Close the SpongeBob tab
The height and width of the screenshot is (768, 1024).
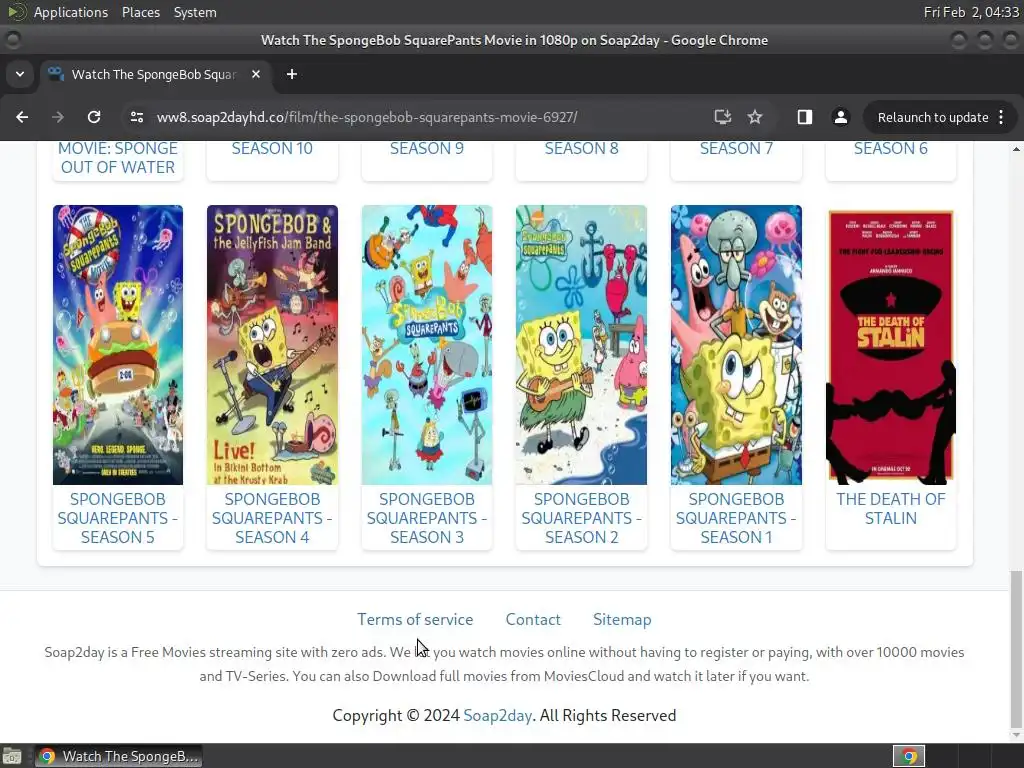[x=256, y=74]
